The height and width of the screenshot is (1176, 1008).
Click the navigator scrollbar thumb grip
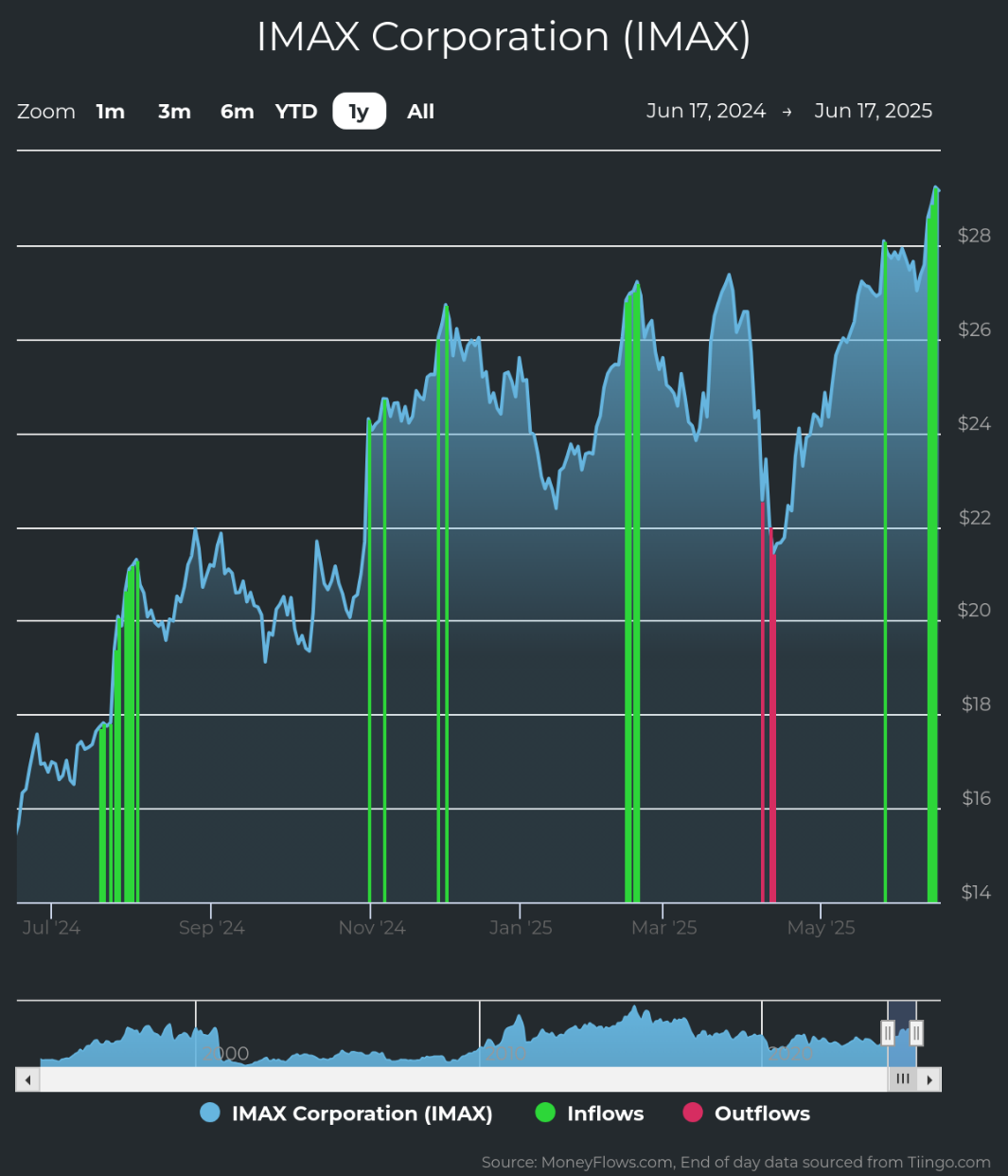[902, 1079]
